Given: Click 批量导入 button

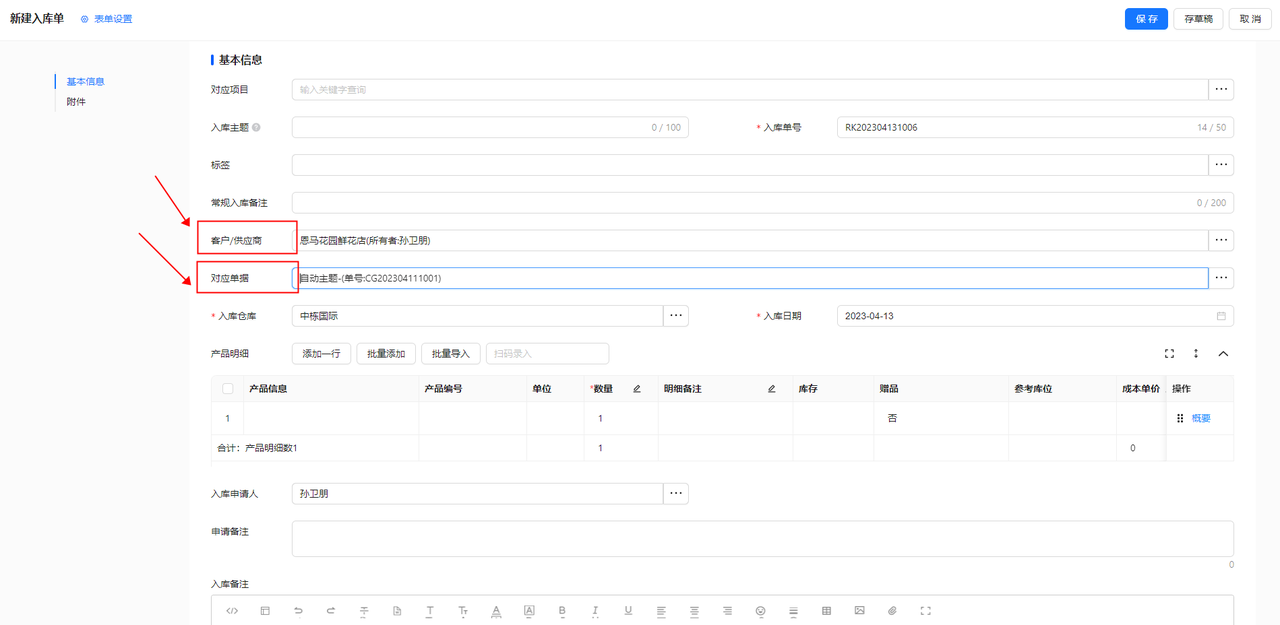Looking at the screenshot, I should 451,353.
